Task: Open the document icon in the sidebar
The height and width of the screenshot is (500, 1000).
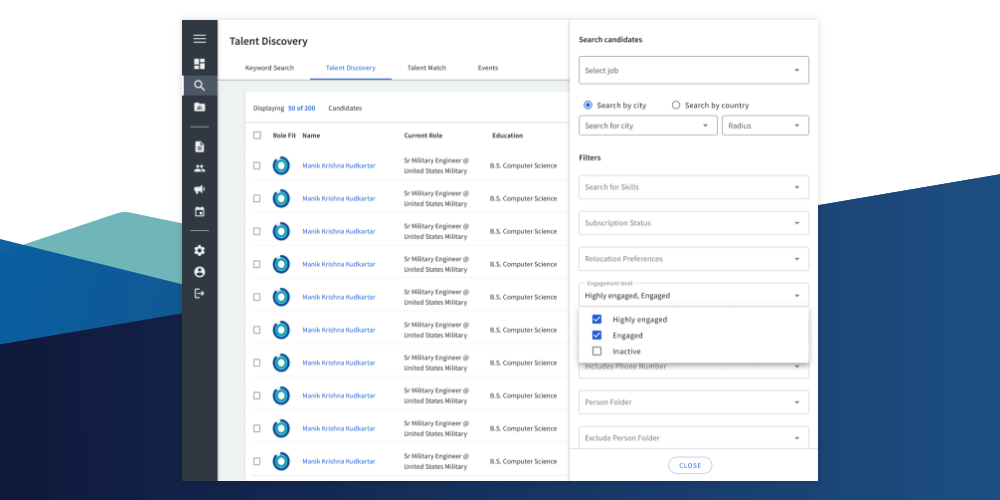Action: tap(199, 147)
